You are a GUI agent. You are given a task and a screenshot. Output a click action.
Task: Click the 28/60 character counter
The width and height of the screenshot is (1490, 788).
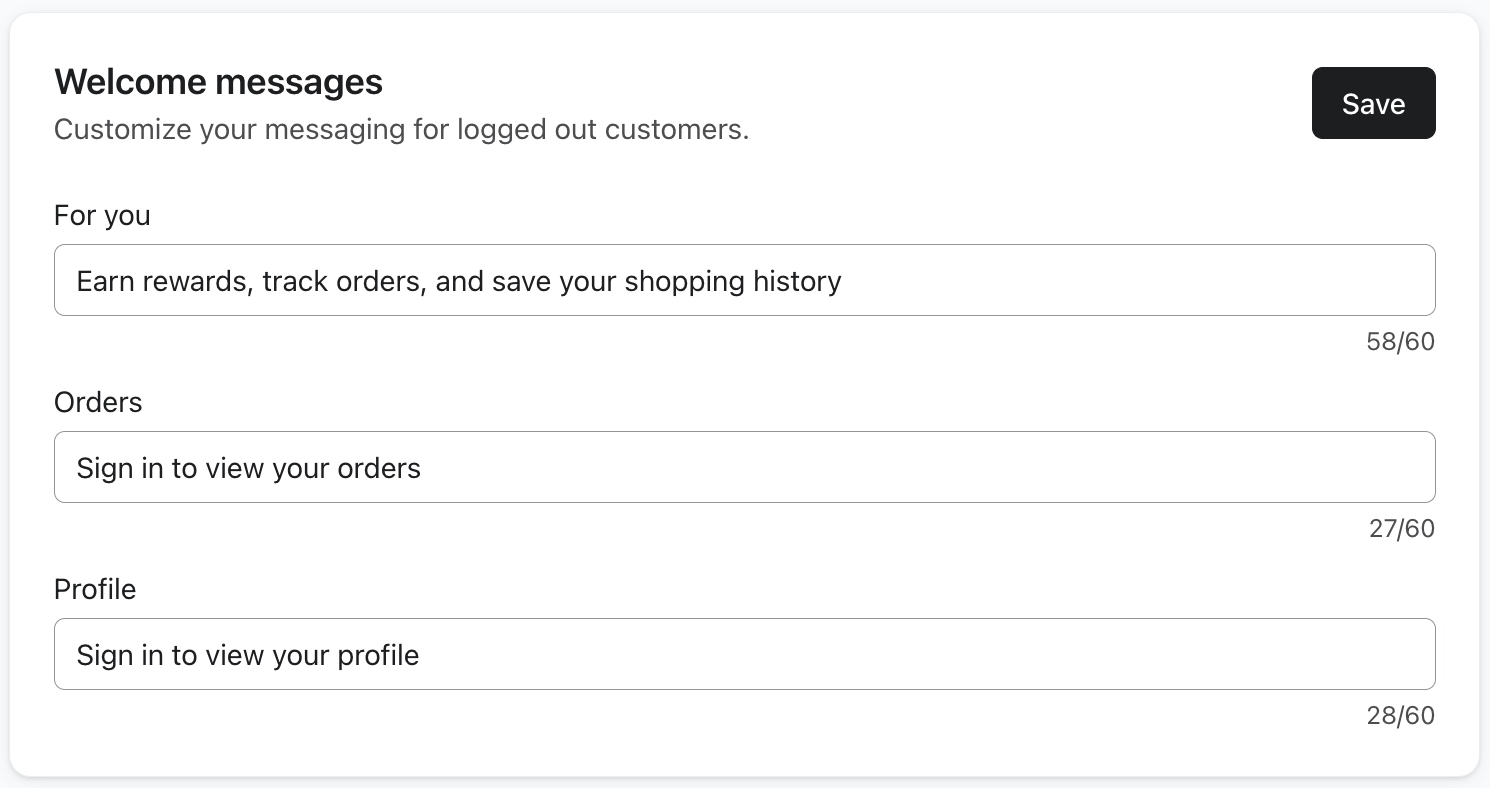pyautogui.click(x=1401, y=715)
